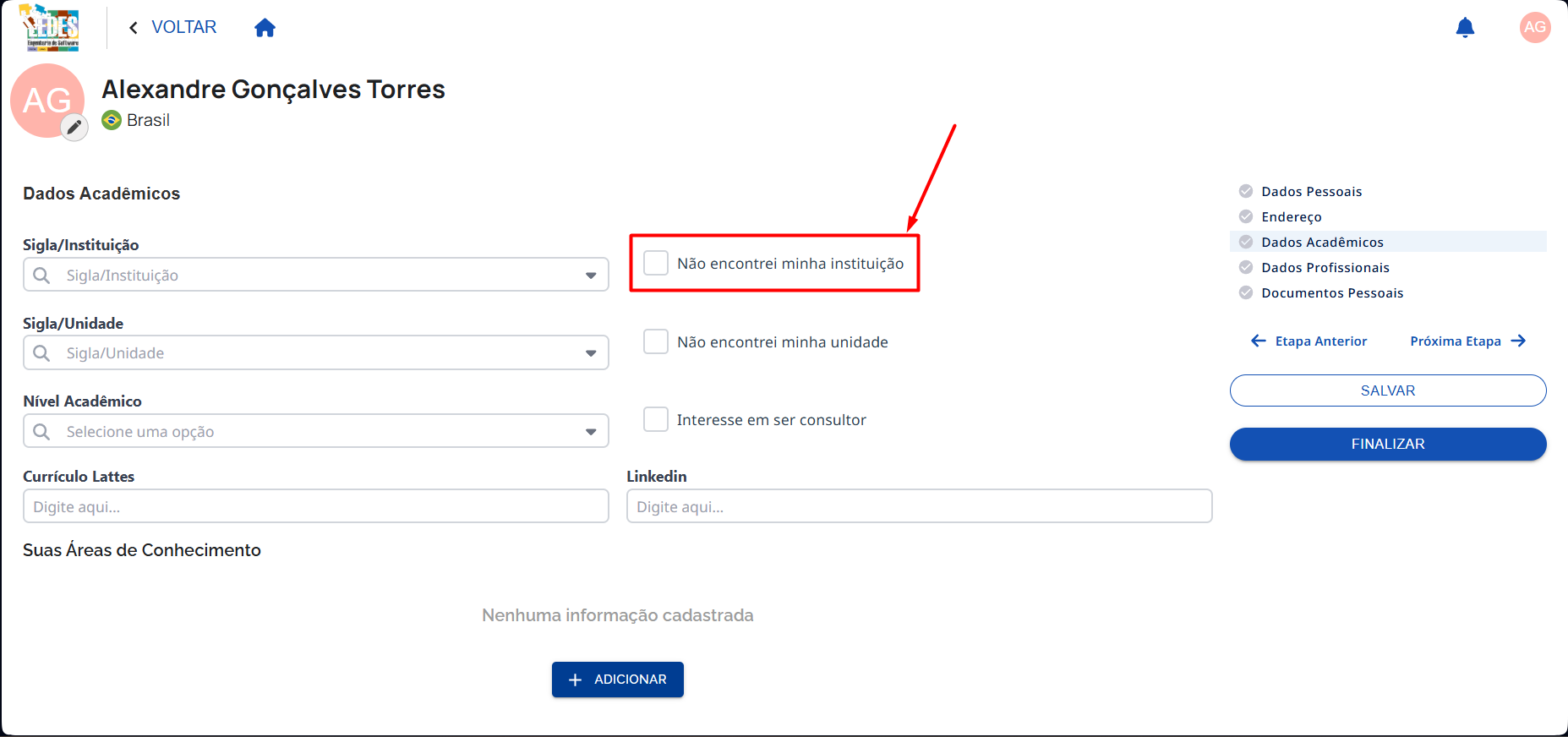Image resolution: width=1568 pixels, height=737 pixels.
Task: Click the Brazil flag icon
Action: (x=112, y=120)
